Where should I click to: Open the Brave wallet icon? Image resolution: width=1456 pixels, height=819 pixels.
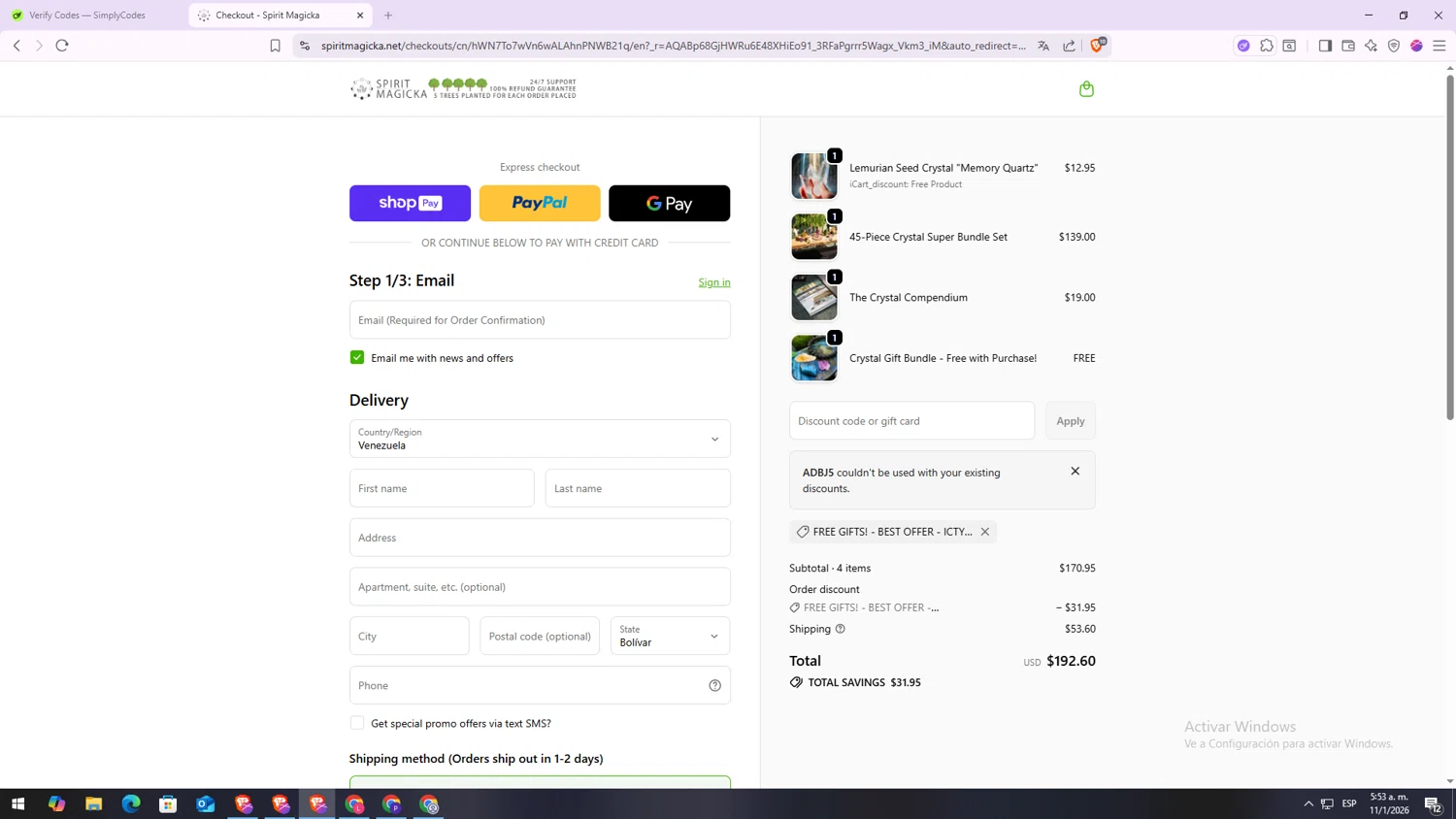[x=1348, y=46]
